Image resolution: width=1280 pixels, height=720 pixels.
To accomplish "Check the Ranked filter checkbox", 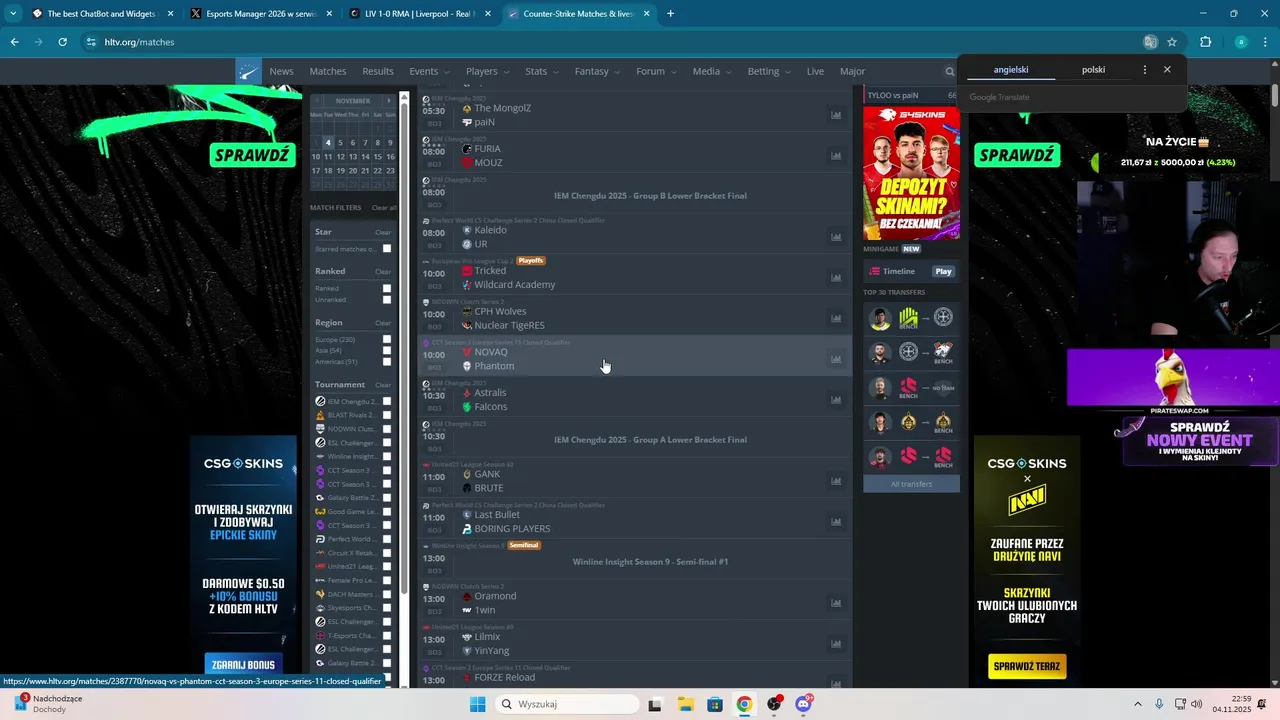I will (x=387, y=288).
